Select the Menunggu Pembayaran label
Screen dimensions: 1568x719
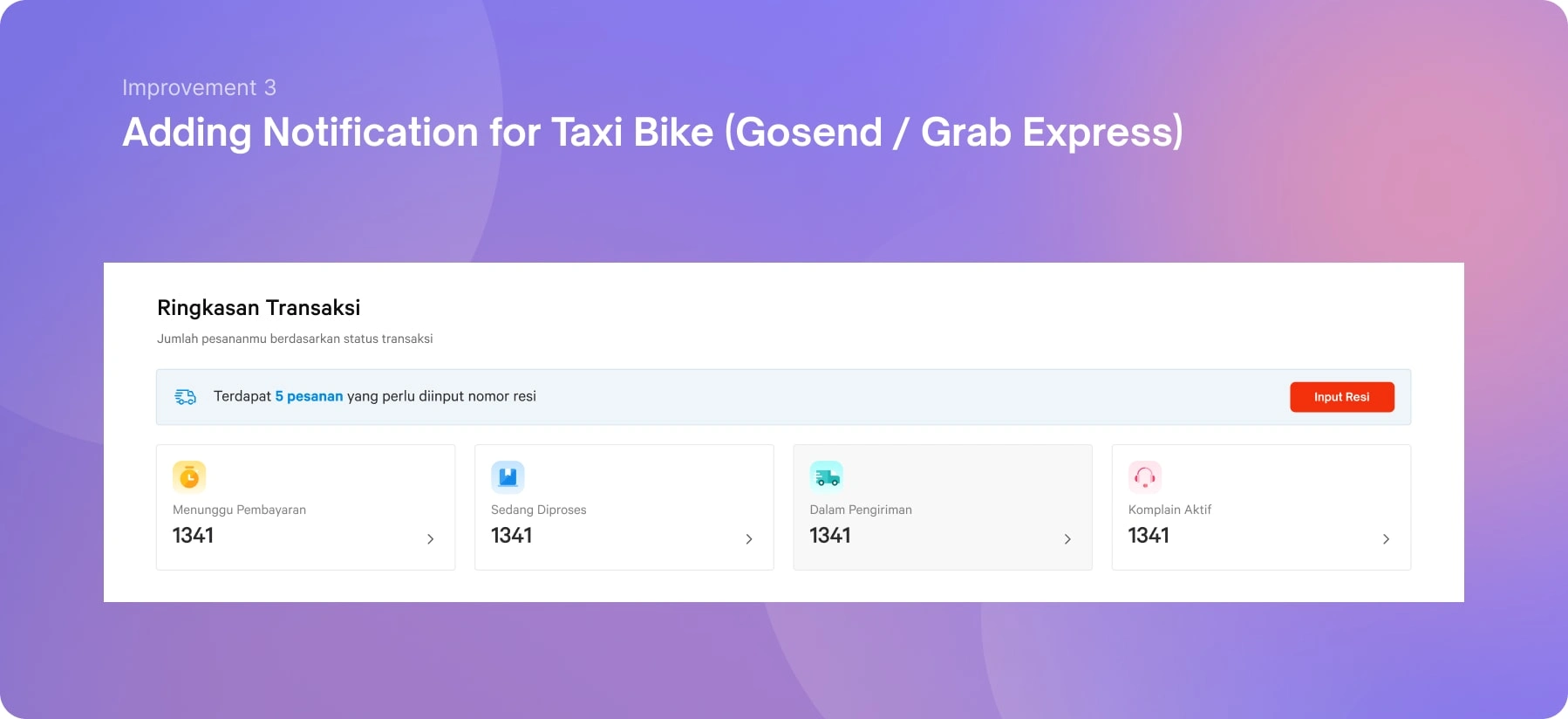point(239,510)
